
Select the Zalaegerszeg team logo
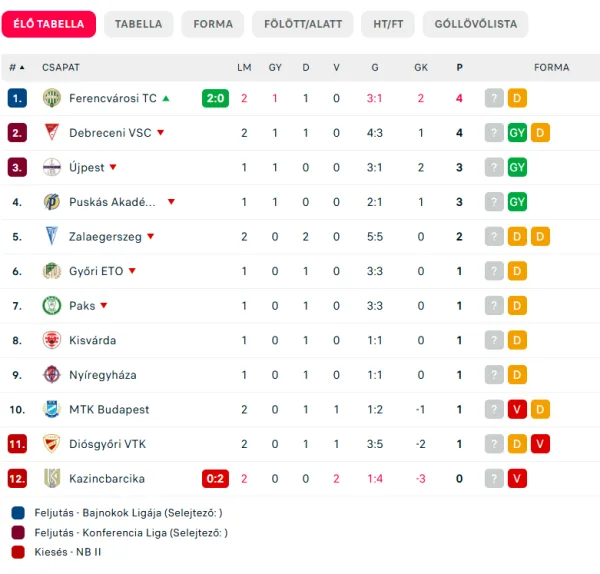tap(52, 236)
